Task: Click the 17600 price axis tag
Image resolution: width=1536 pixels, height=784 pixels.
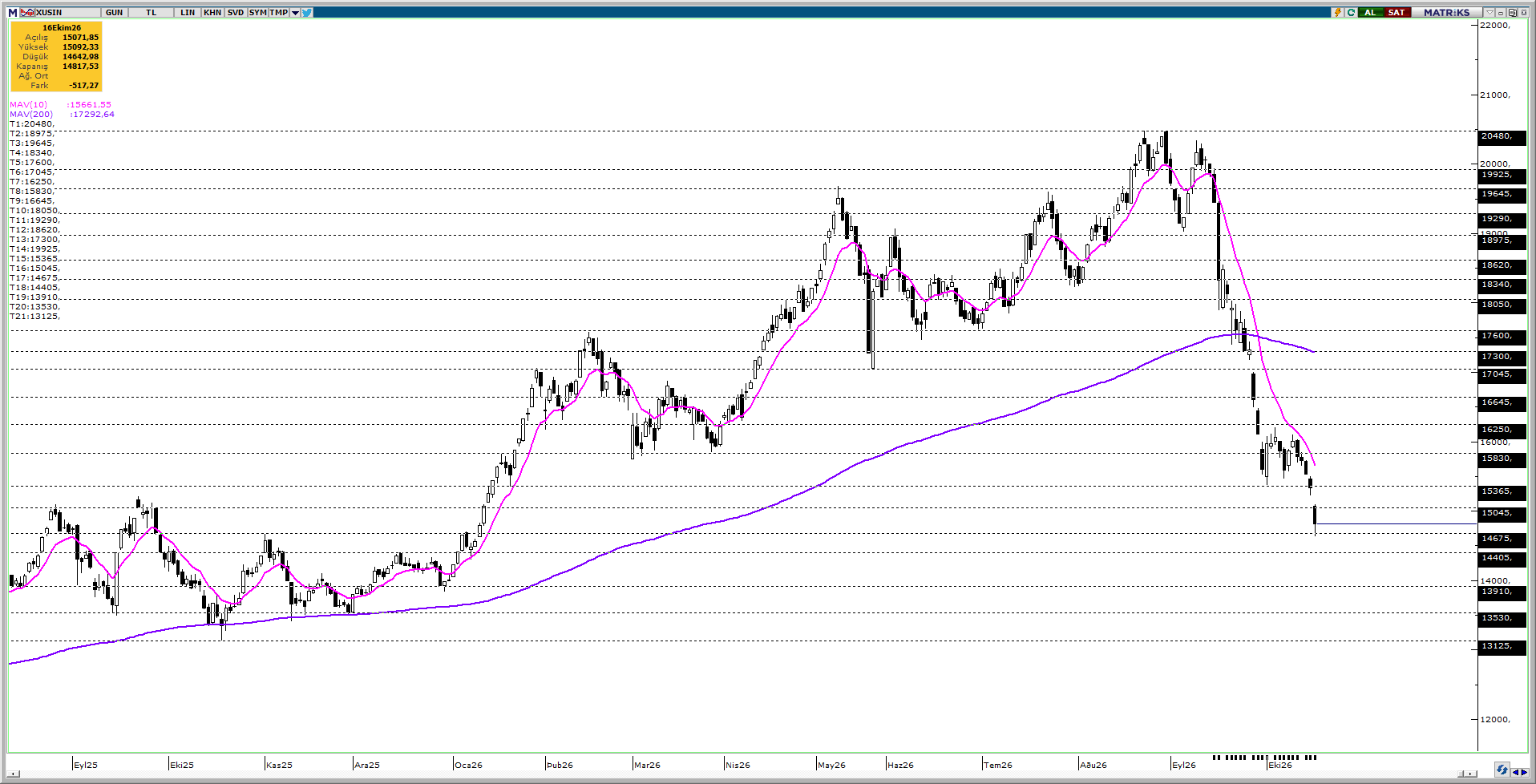Action: [1500, 336]
